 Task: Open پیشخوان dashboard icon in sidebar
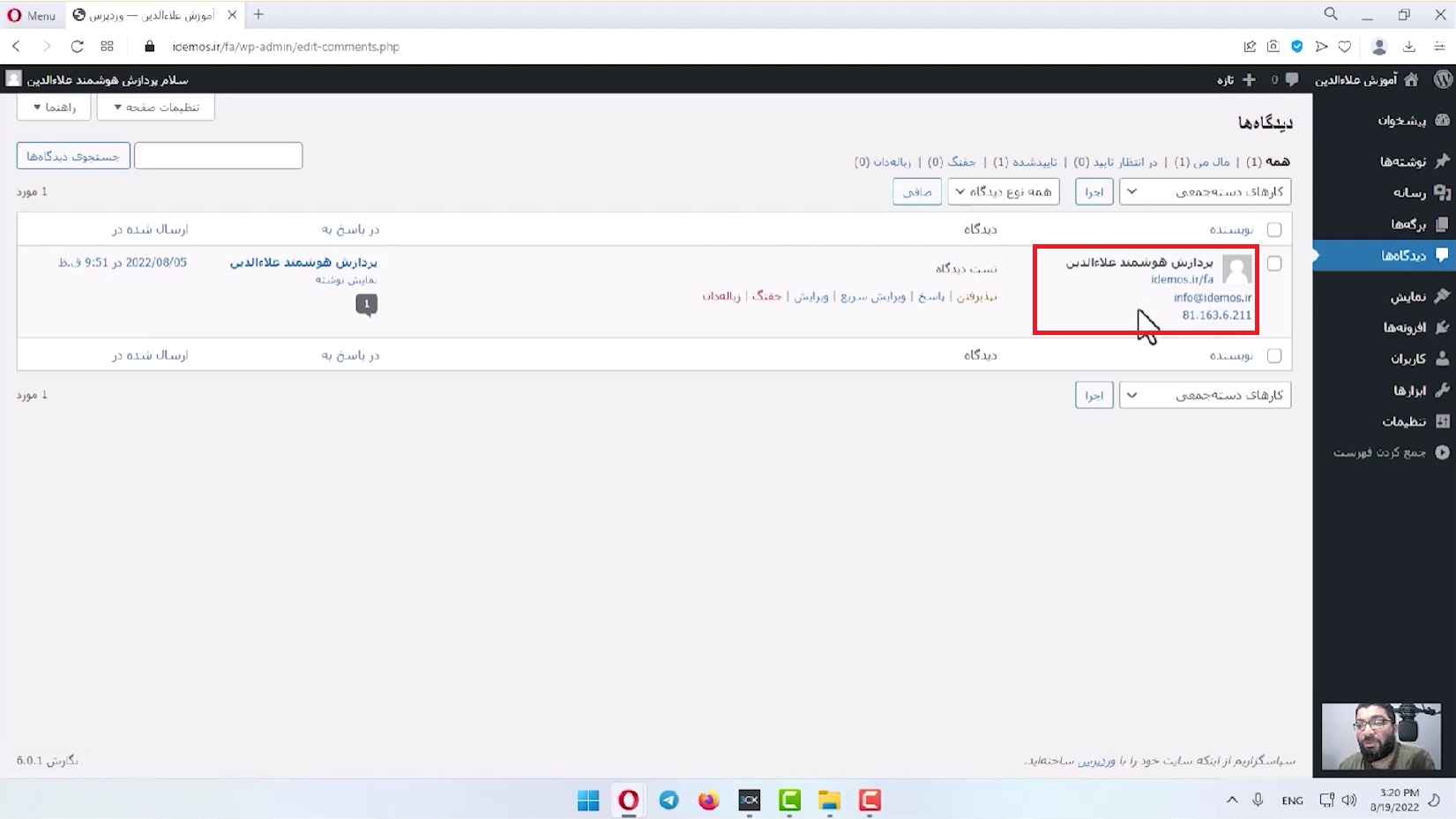pos(1443,120)
